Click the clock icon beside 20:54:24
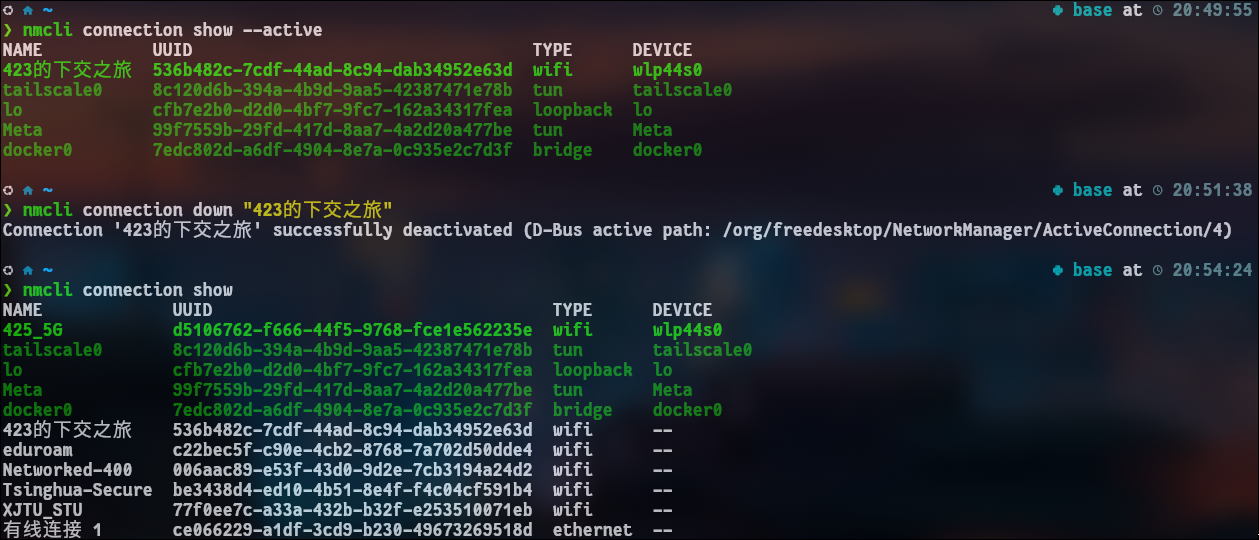 coord(1158,270)
